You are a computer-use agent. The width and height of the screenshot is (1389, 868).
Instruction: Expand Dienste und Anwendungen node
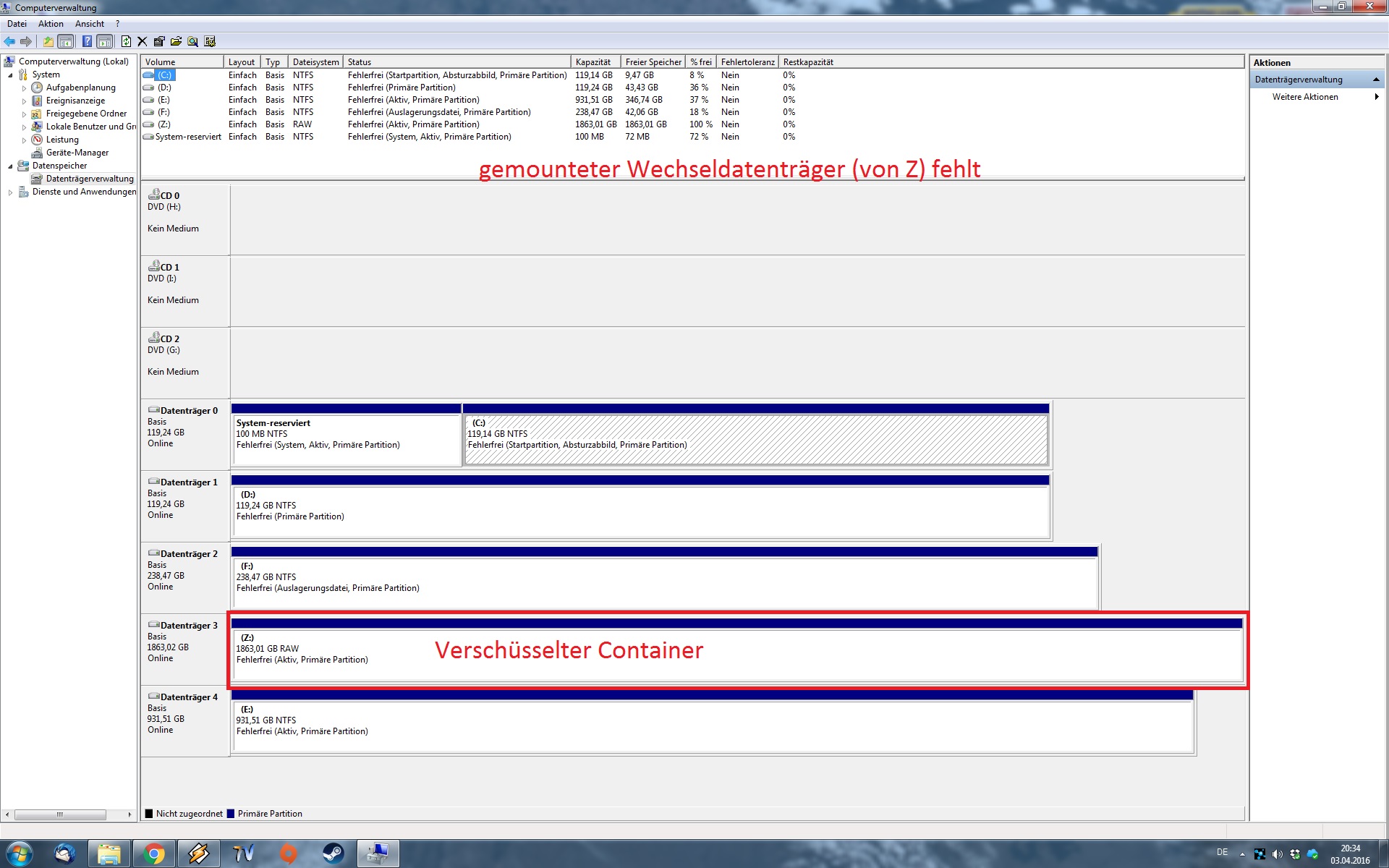[x=10, y=192]
